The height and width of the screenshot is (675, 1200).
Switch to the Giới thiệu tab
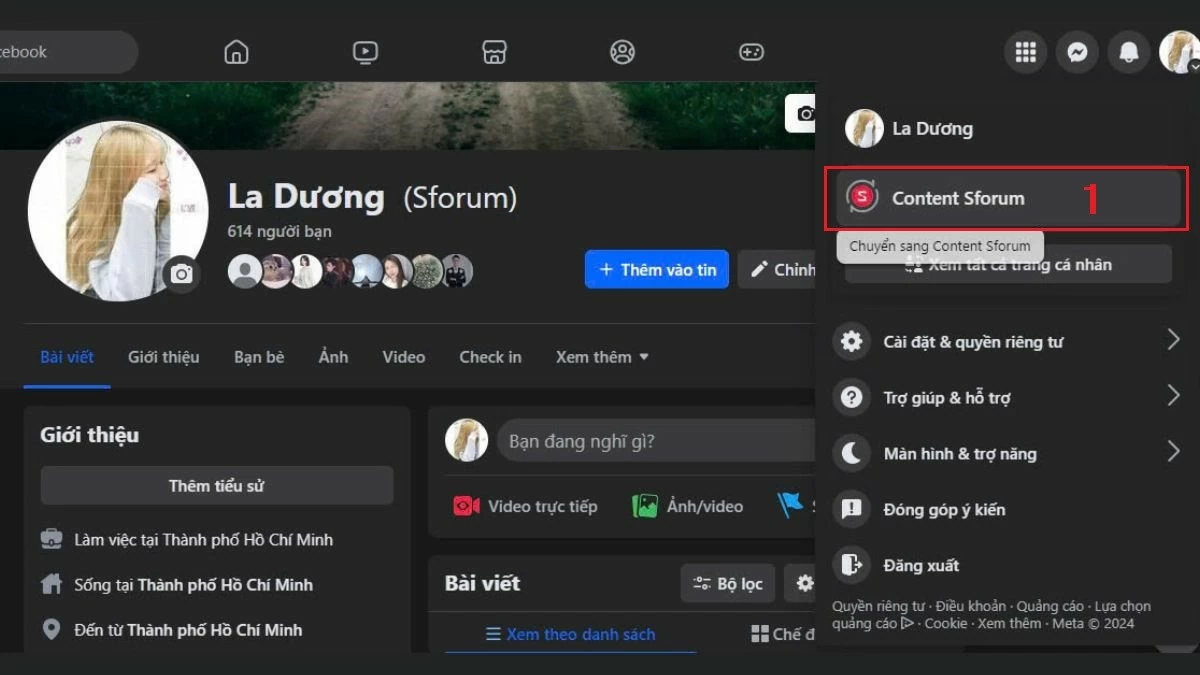163,357
